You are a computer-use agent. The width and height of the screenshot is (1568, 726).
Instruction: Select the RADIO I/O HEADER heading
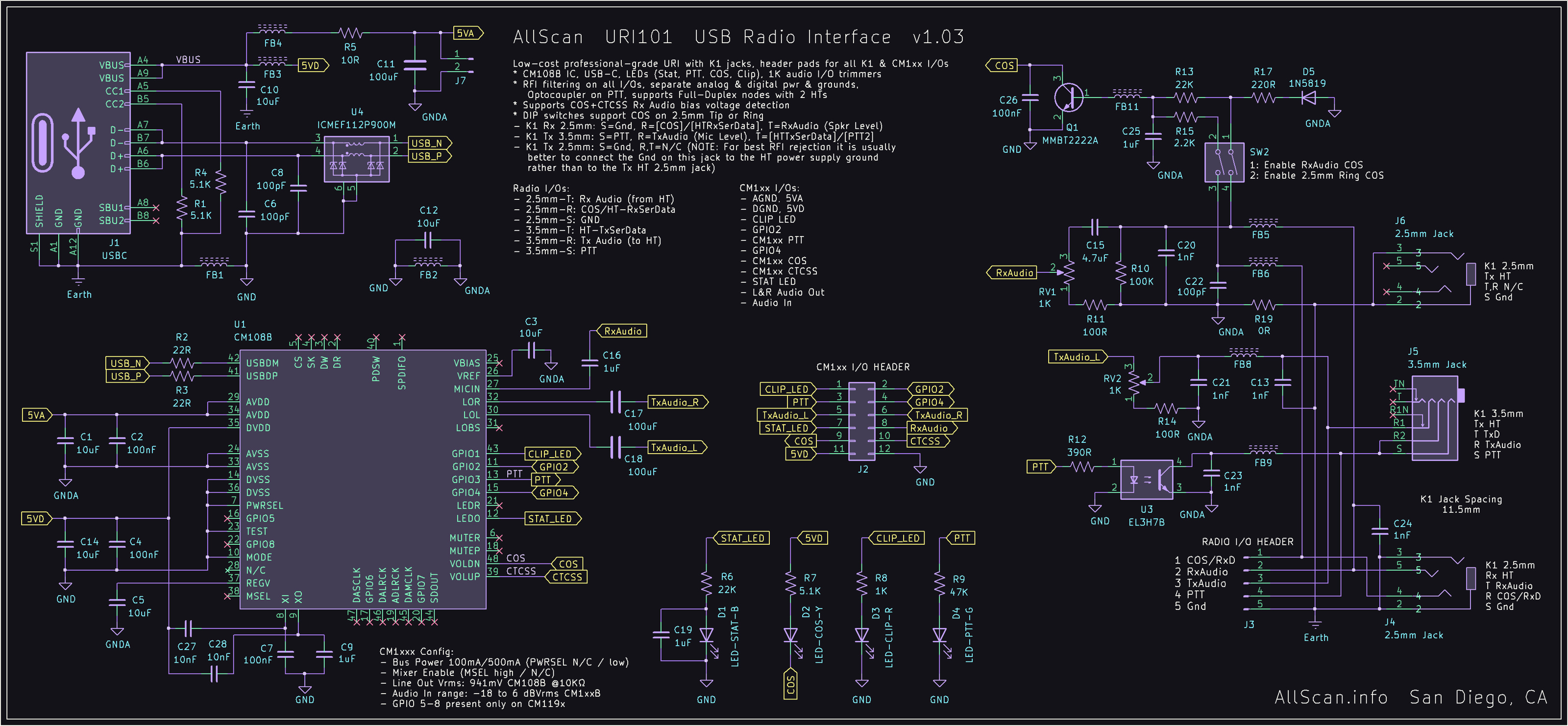(1247, 542)
